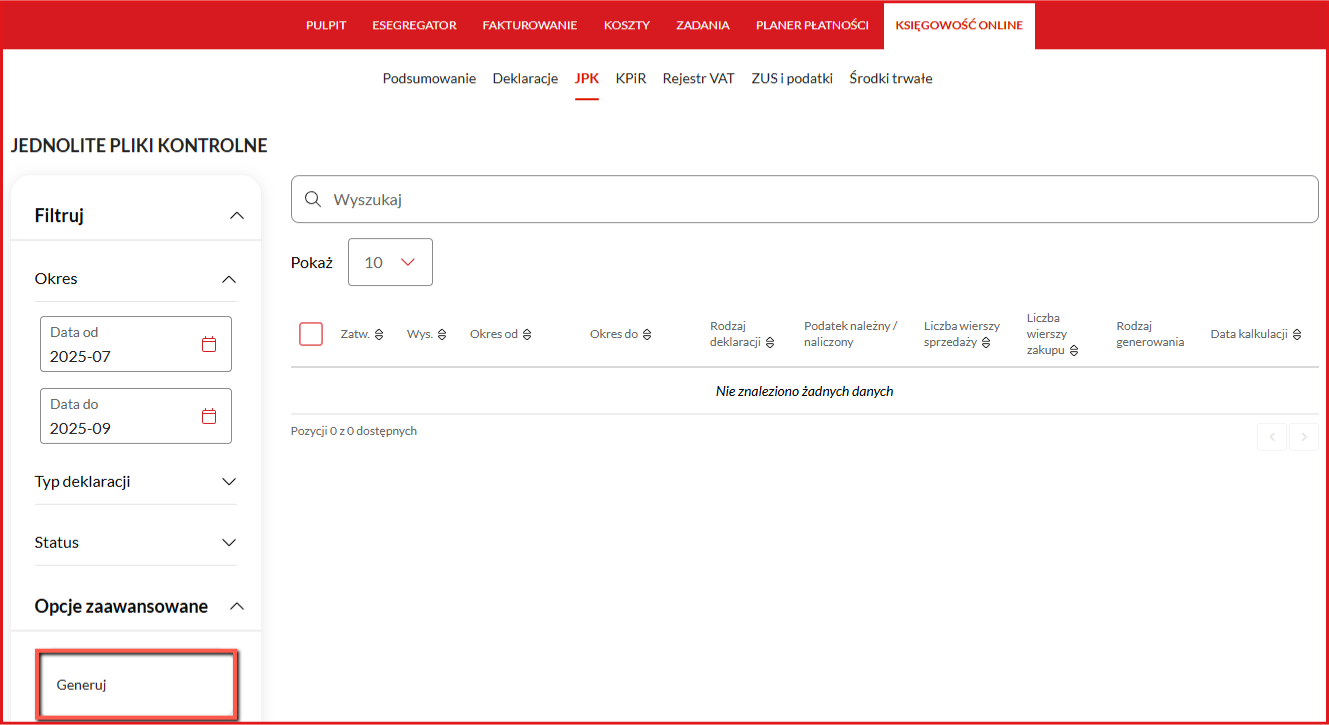Select the Księgowość online tab

[x=959, y=25]
